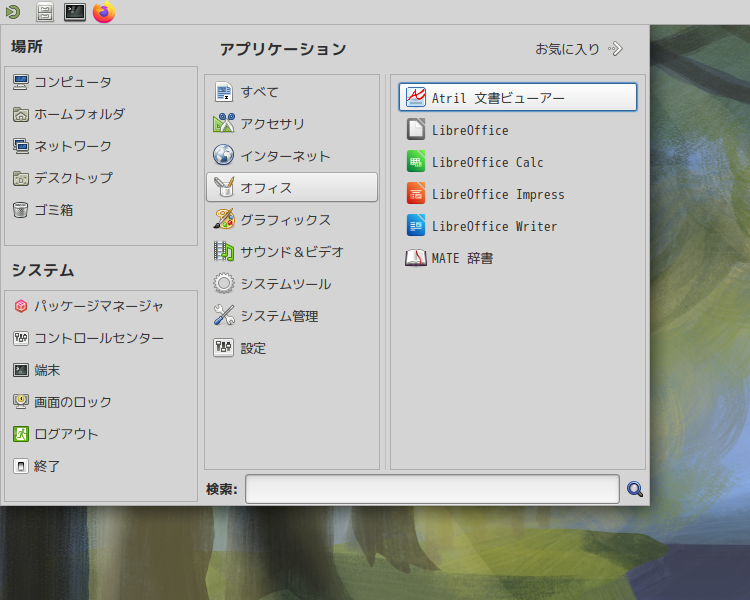Open パッケージマネージャ text entry
Image resolution: width=750 pixels, height=600 pixels.
[x=99, y=306]
